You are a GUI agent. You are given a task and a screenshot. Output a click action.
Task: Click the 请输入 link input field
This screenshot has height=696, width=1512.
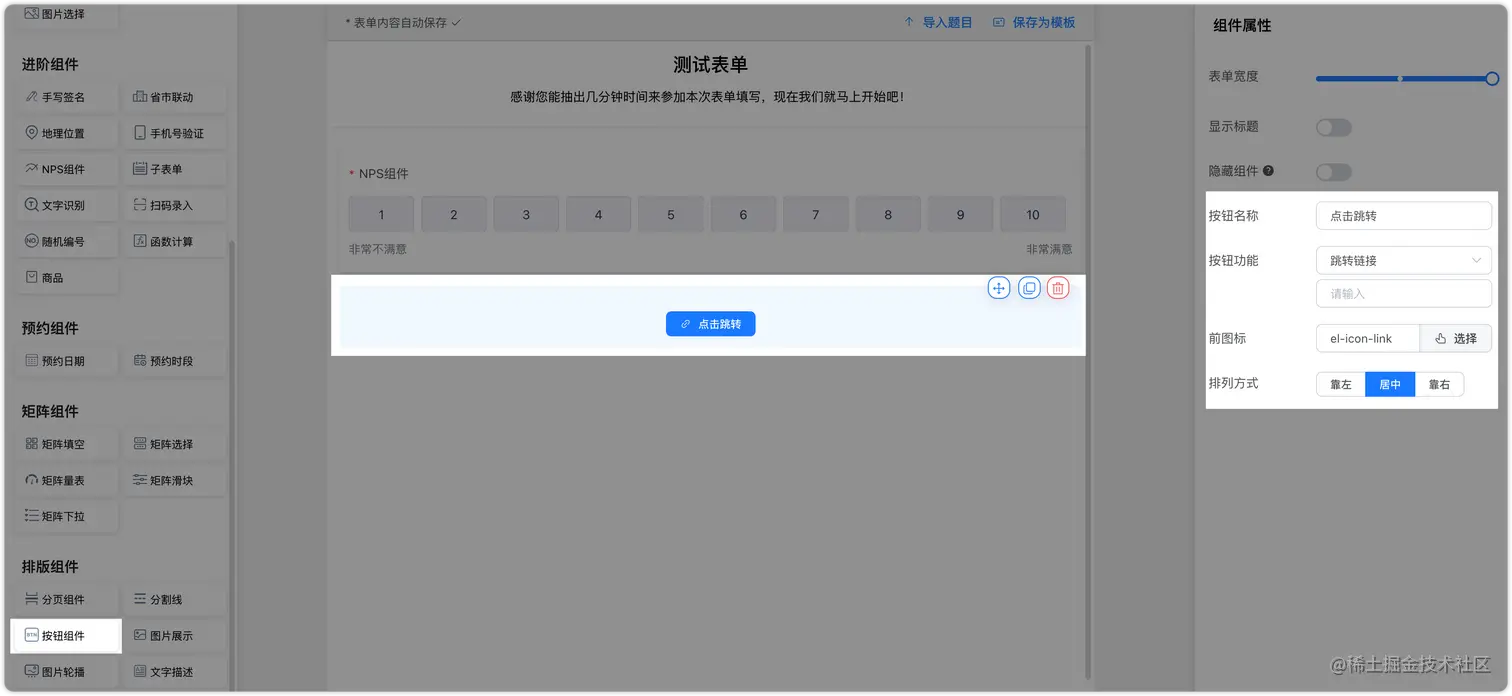(x=1404, y=293)
